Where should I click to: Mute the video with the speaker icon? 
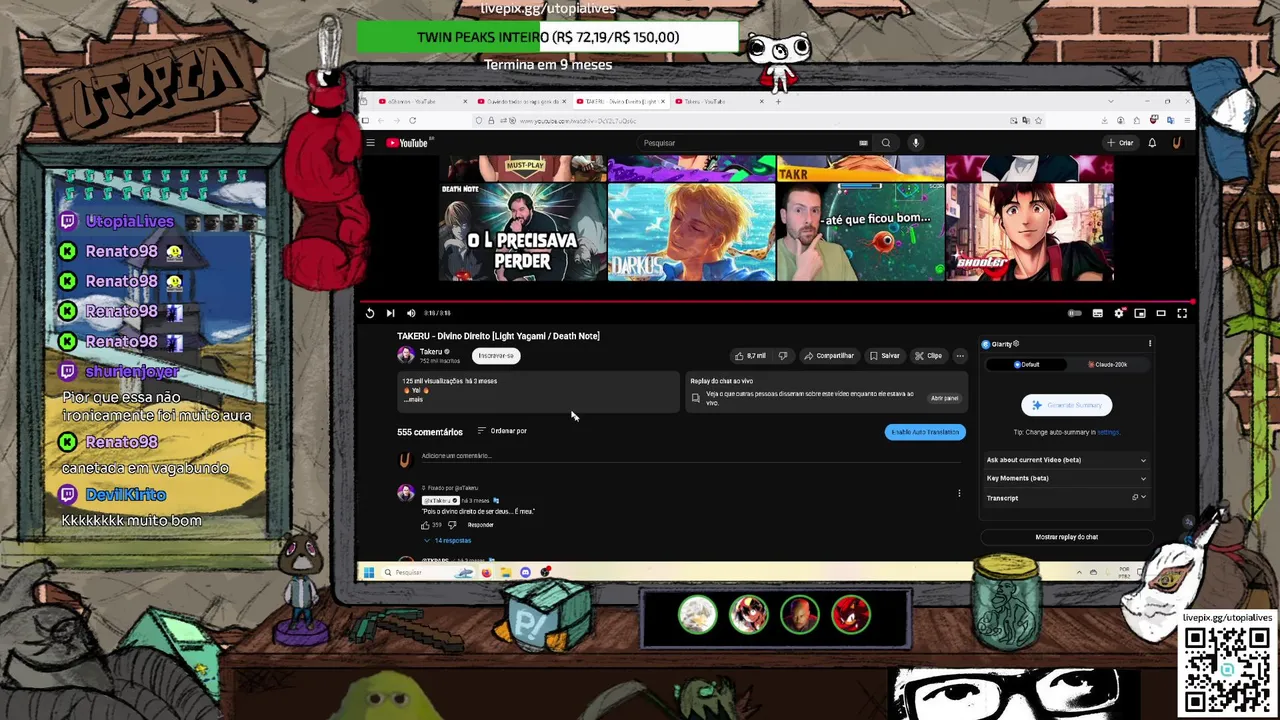[x=410, y=313]
